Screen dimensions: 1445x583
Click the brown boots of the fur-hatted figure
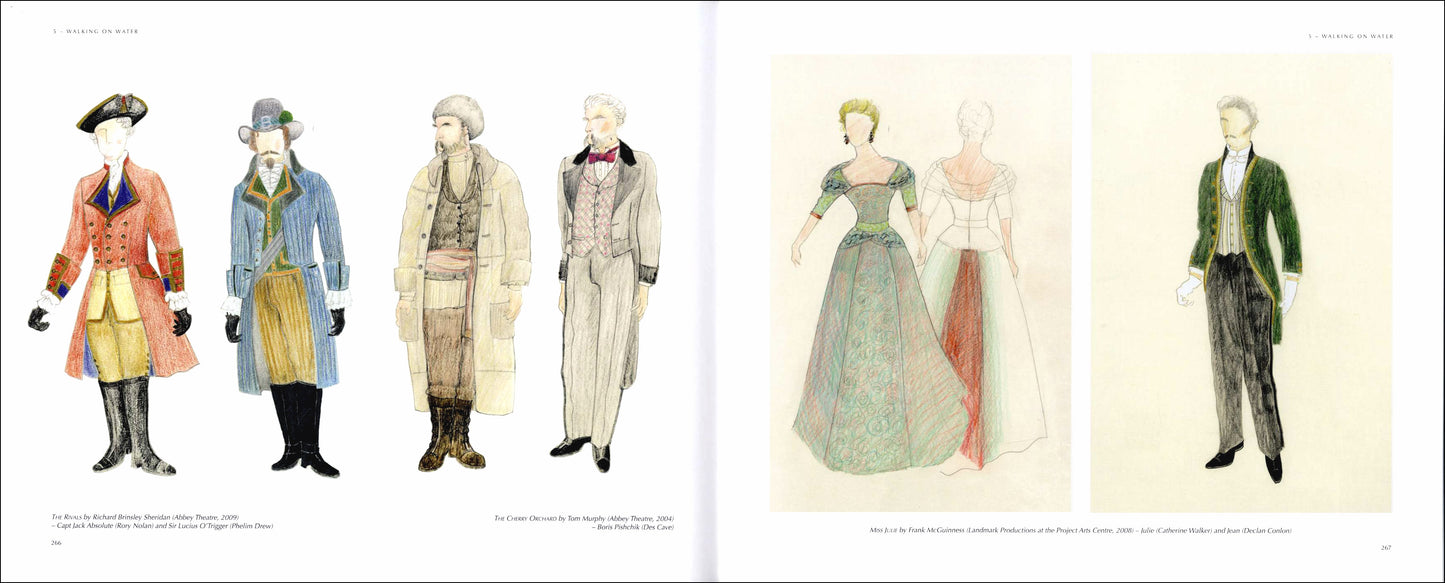451,435
